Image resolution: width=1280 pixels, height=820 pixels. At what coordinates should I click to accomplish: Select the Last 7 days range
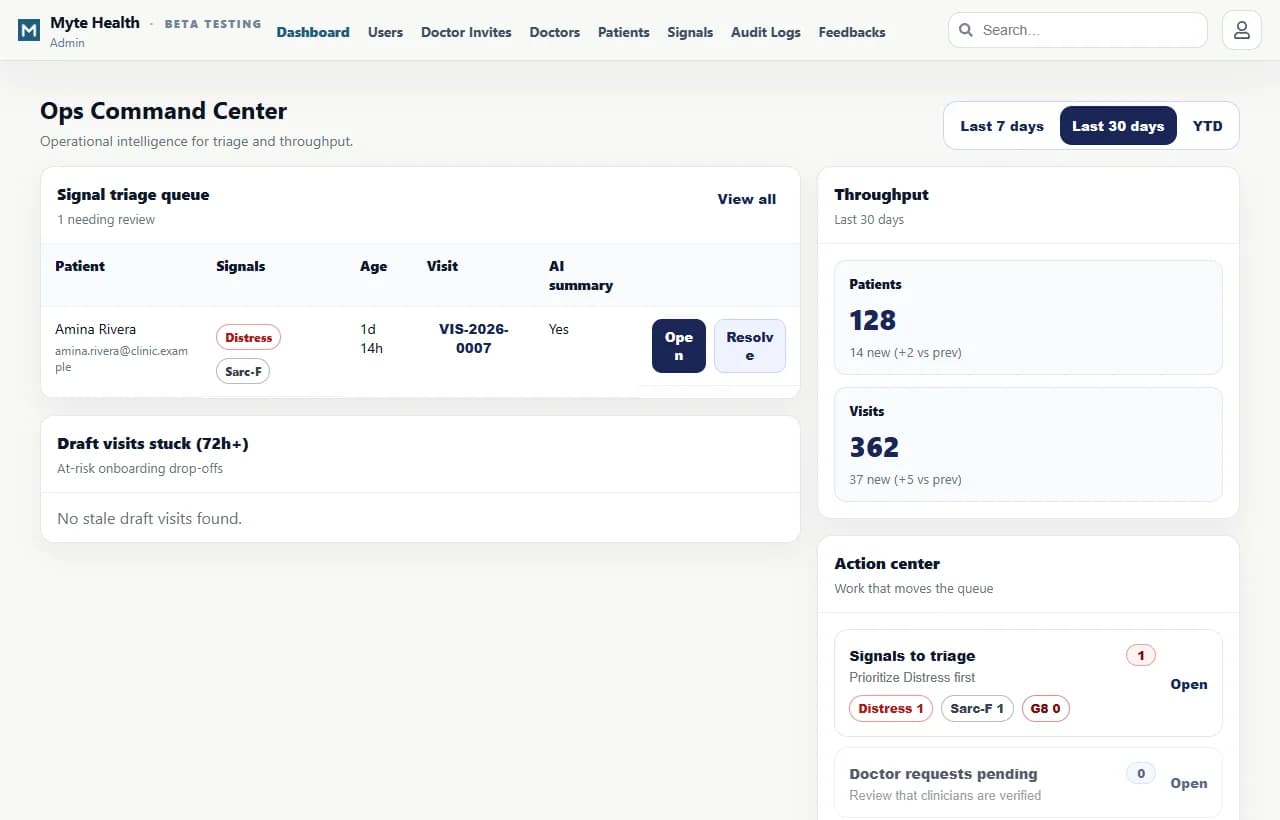(x=1002, y=126)
